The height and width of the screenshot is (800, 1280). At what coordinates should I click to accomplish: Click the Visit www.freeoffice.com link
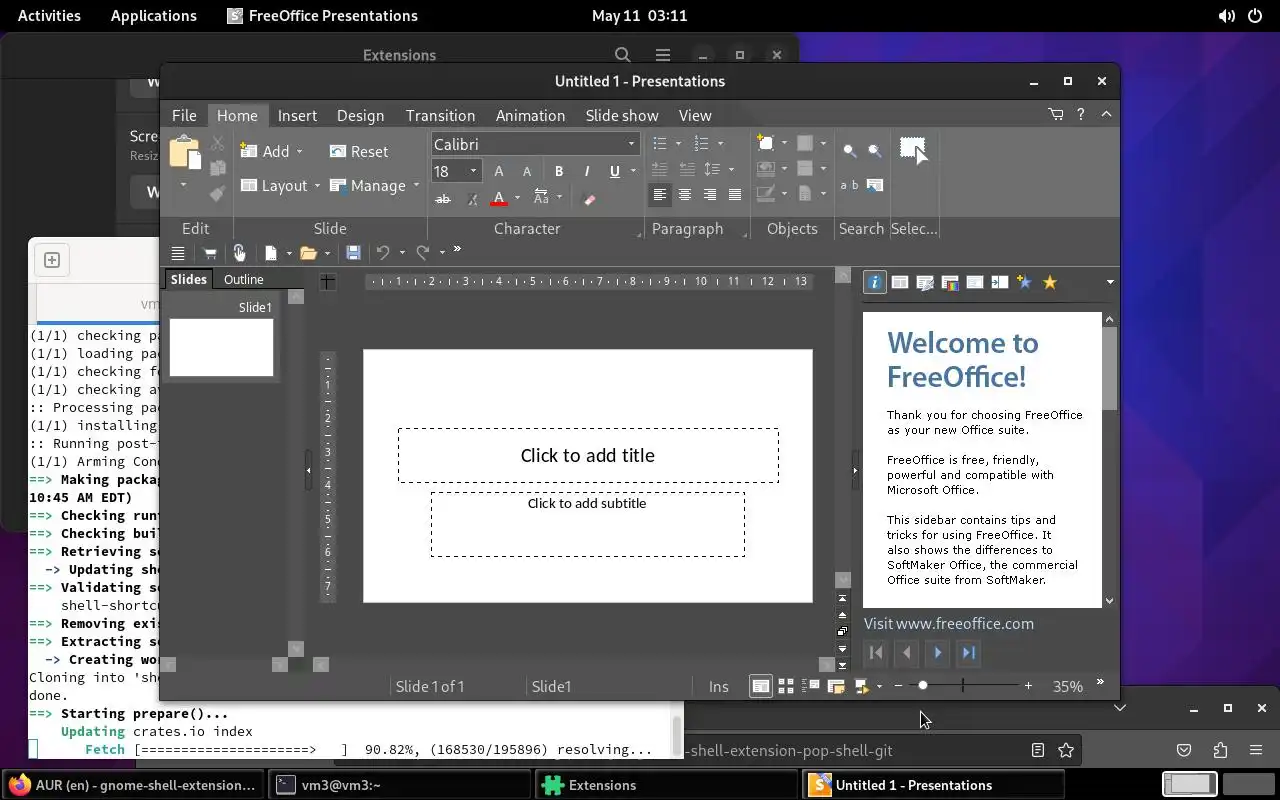tap(949, 623)
